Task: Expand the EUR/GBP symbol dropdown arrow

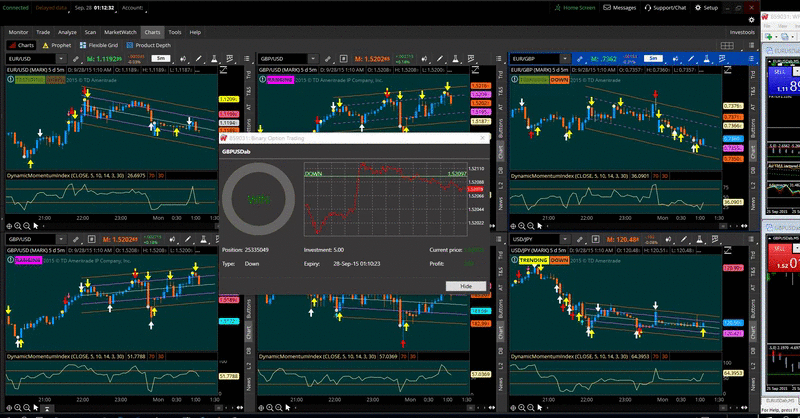Action: (x=565, y=59)
